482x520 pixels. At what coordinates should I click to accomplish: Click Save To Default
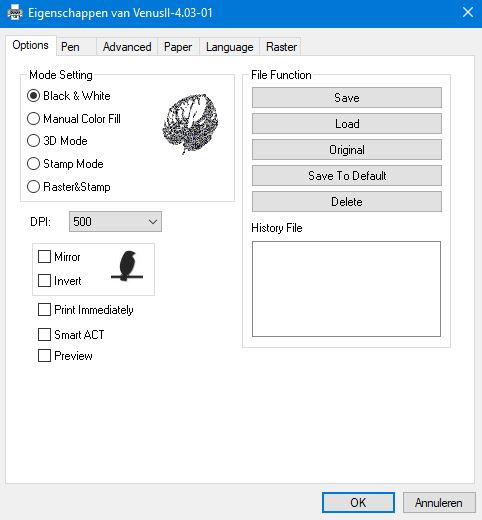pos(347,176)
